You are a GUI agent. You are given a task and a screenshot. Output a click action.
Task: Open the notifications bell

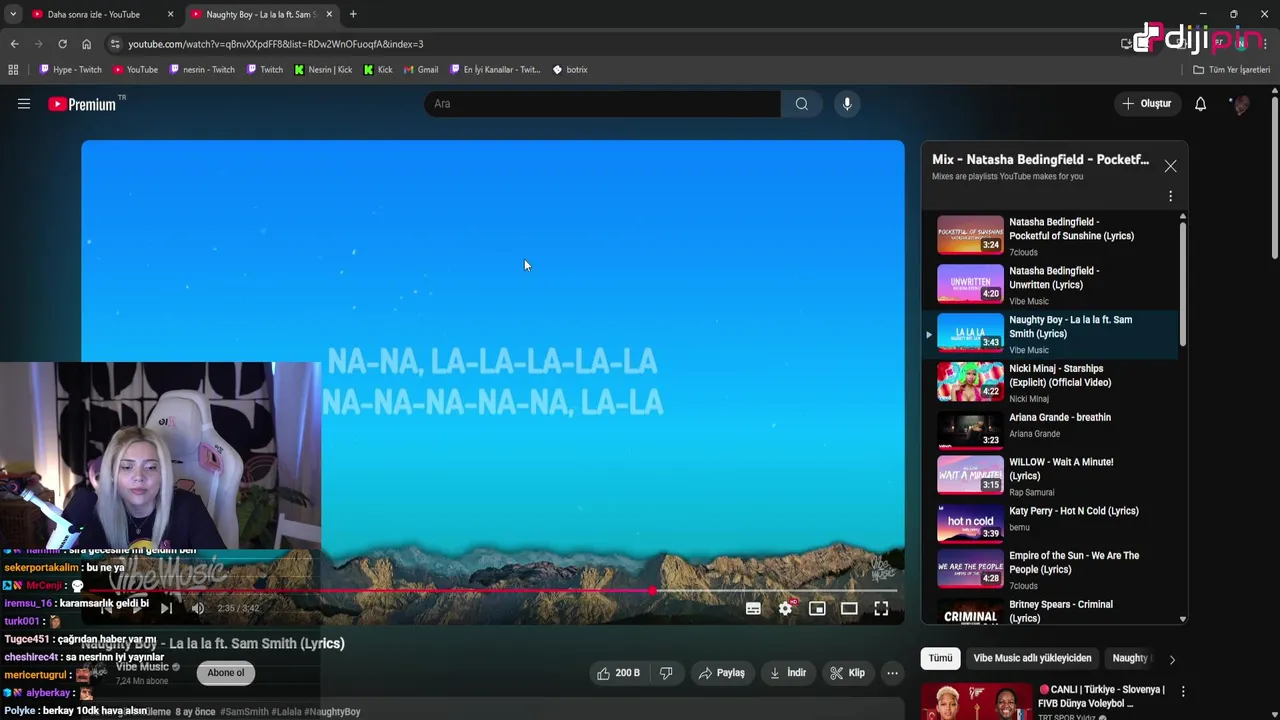point(1201,104)
